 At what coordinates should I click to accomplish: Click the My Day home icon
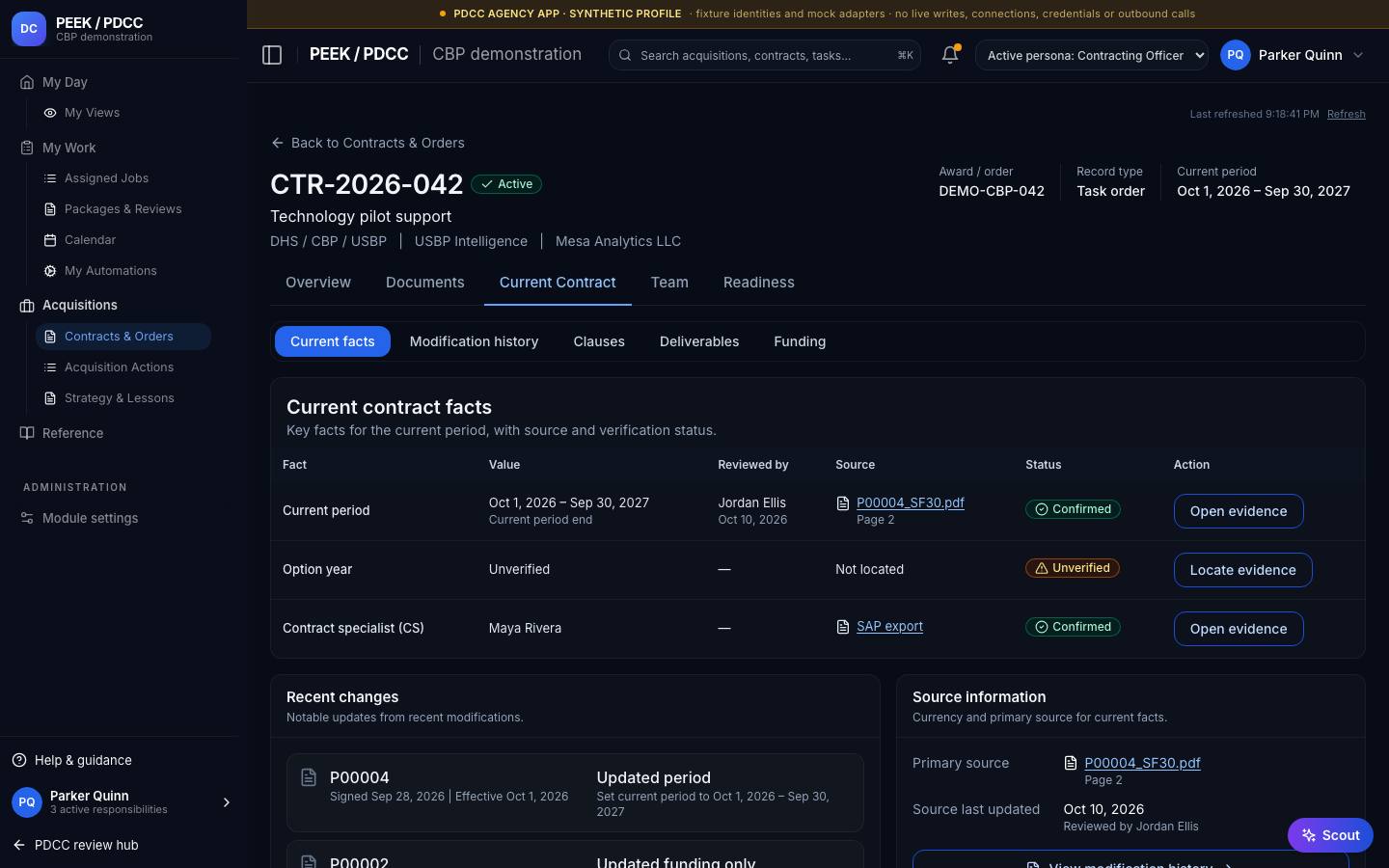pyautogui.click(x=27, y=82)
